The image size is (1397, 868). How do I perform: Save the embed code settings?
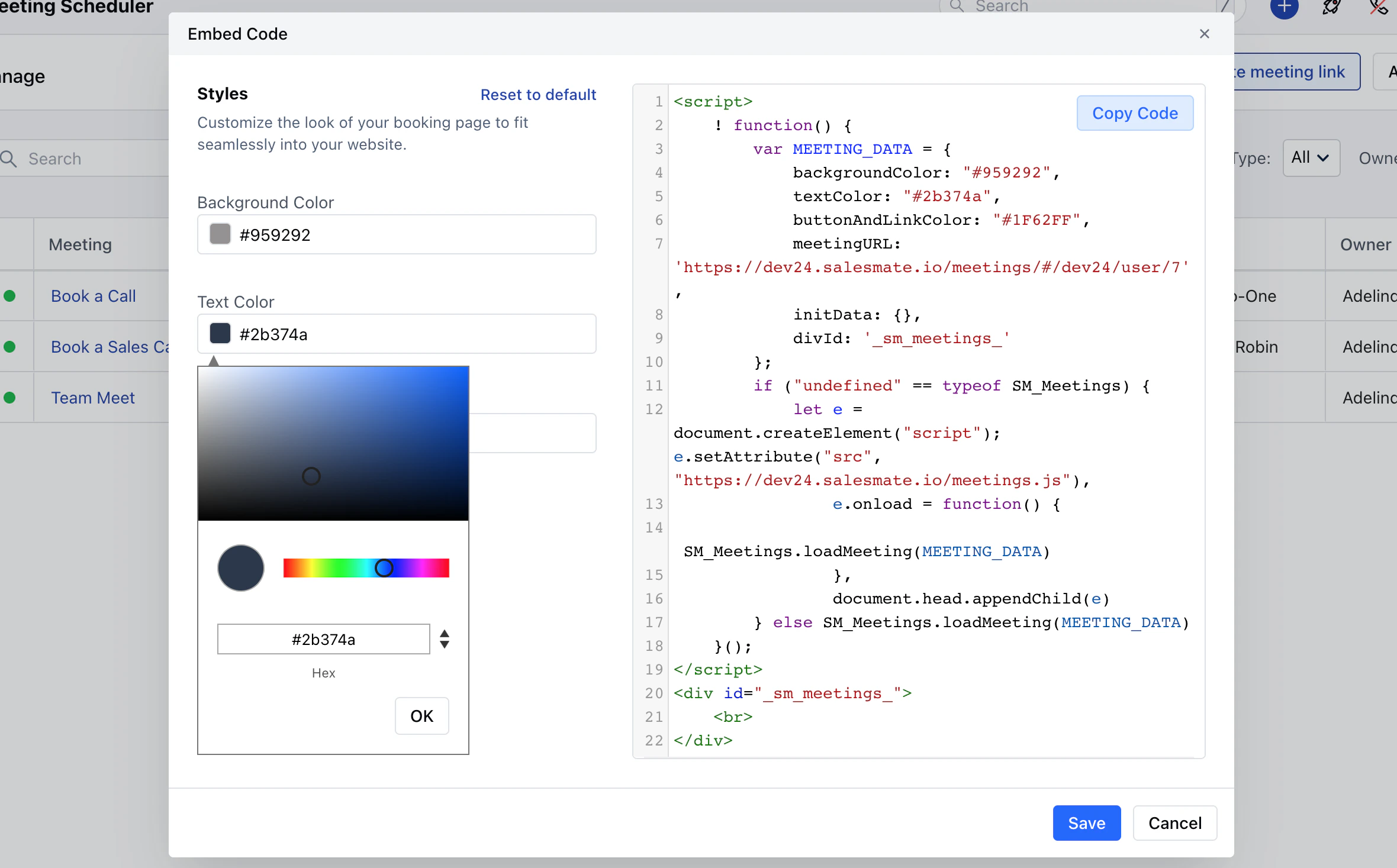tap(1087, 823)
